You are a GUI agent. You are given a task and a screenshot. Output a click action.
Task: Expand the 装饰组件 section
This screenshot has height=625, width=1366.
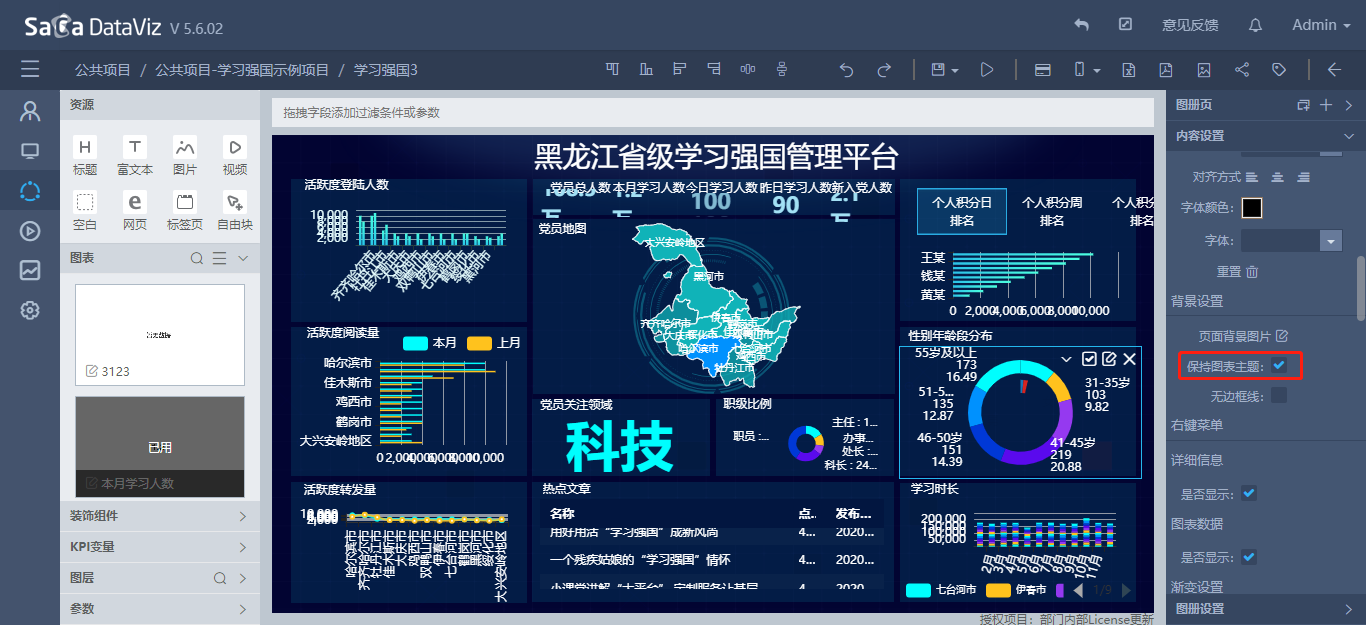[x=160, y=516]
